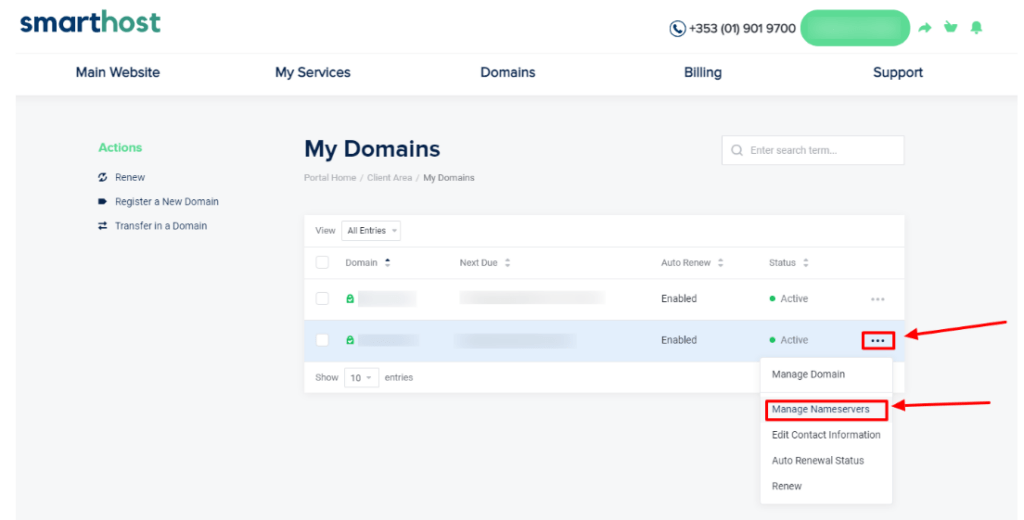Choose Edit Contact Information in menu
1024x520 pixels.
[825, 435]
